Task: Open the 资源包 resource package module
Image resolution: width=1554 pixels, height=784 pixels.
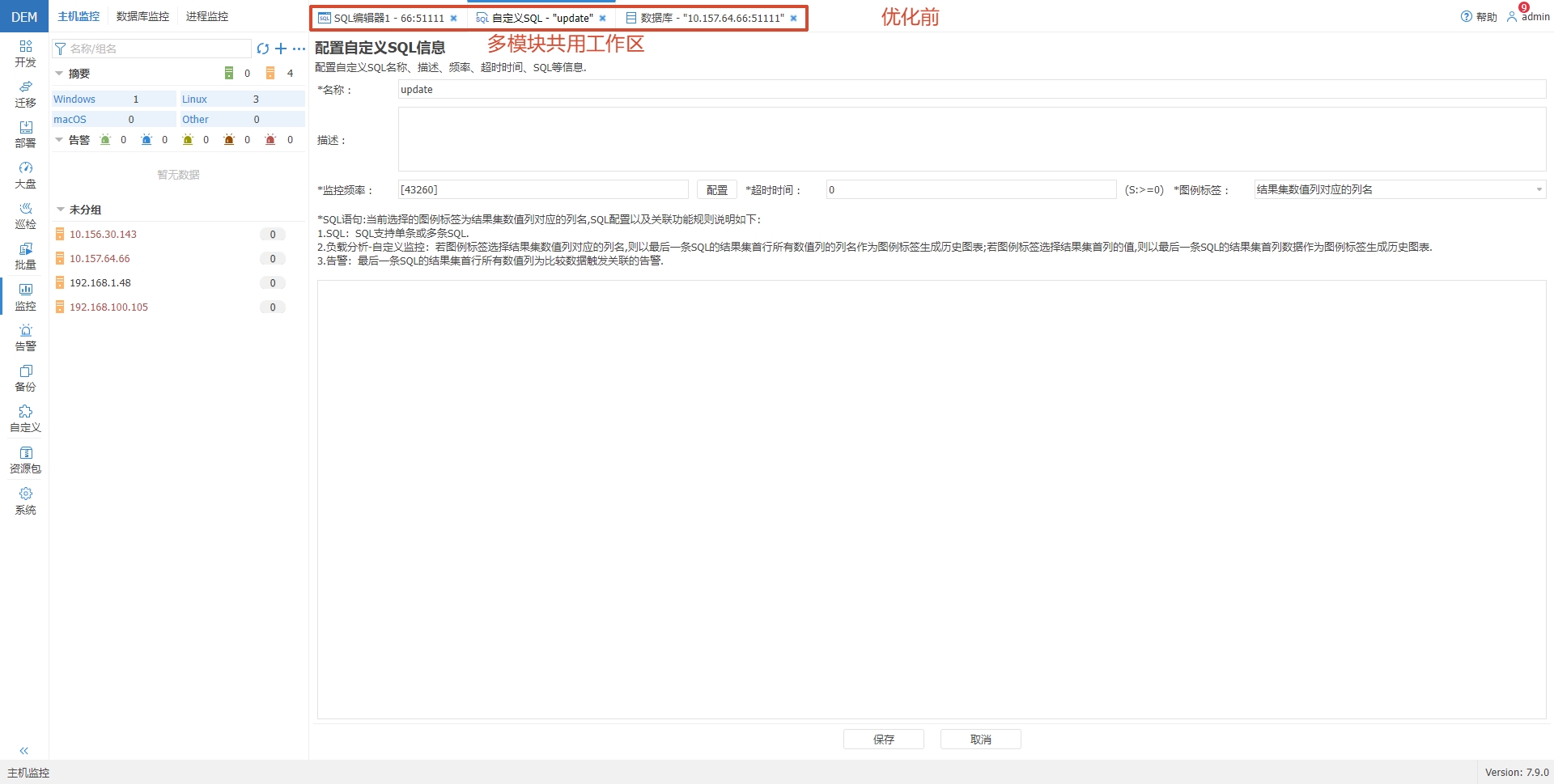Action: 25,460
